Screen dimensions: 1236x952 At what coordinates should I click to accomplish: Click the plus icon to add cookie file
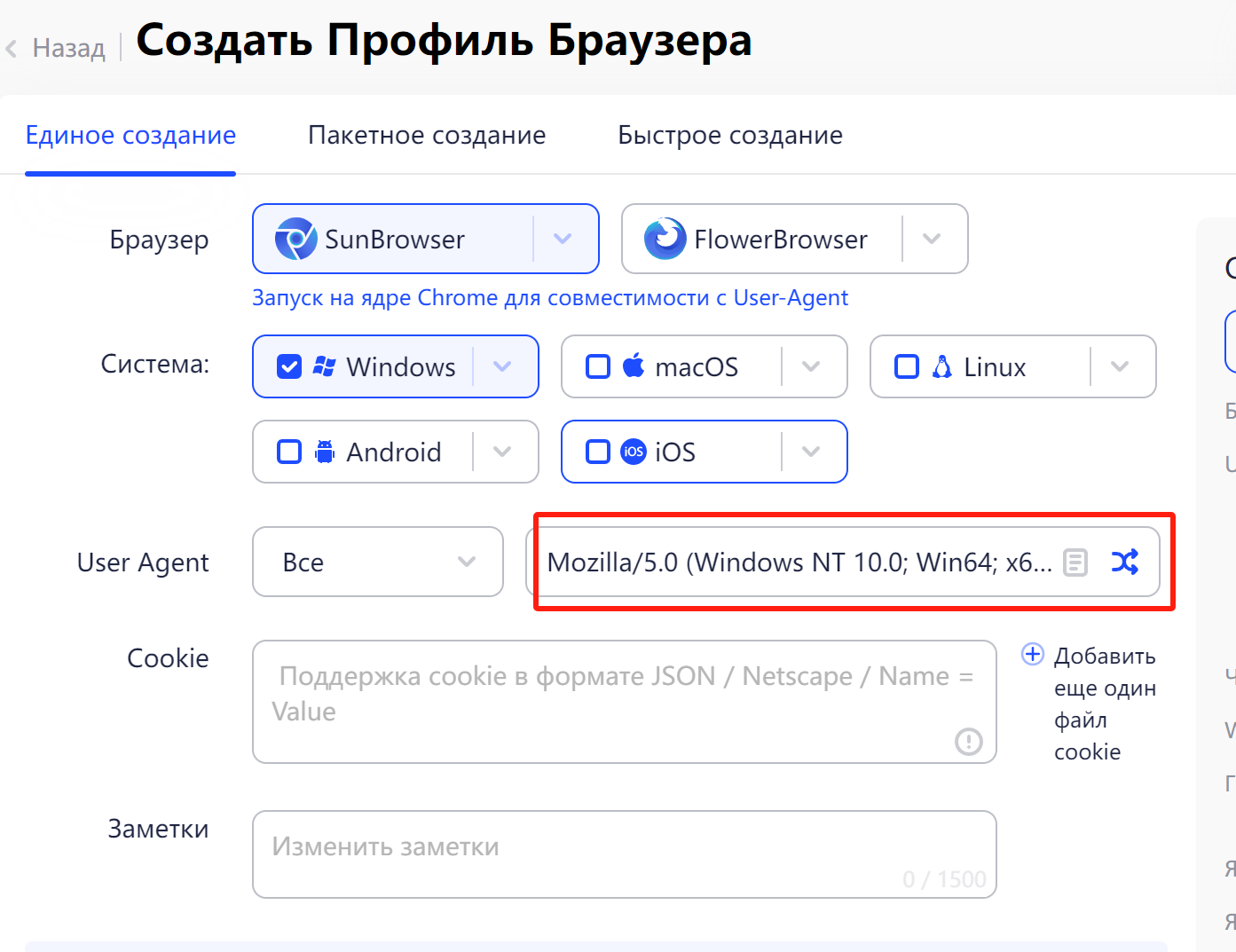(x=1033, y=654)
